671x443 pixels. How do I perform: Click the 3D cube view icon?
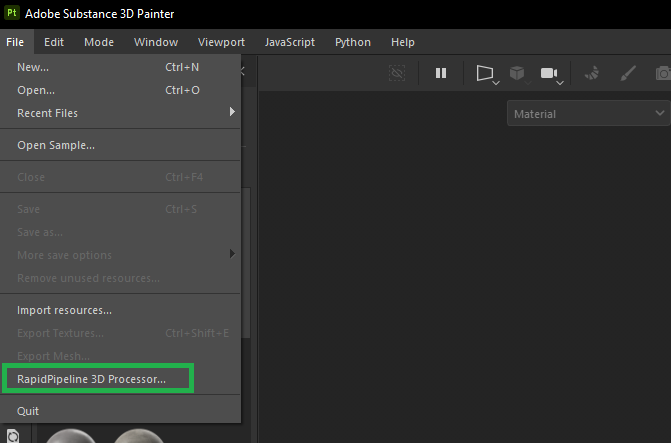pyautogui.click(x=517, y=74)
